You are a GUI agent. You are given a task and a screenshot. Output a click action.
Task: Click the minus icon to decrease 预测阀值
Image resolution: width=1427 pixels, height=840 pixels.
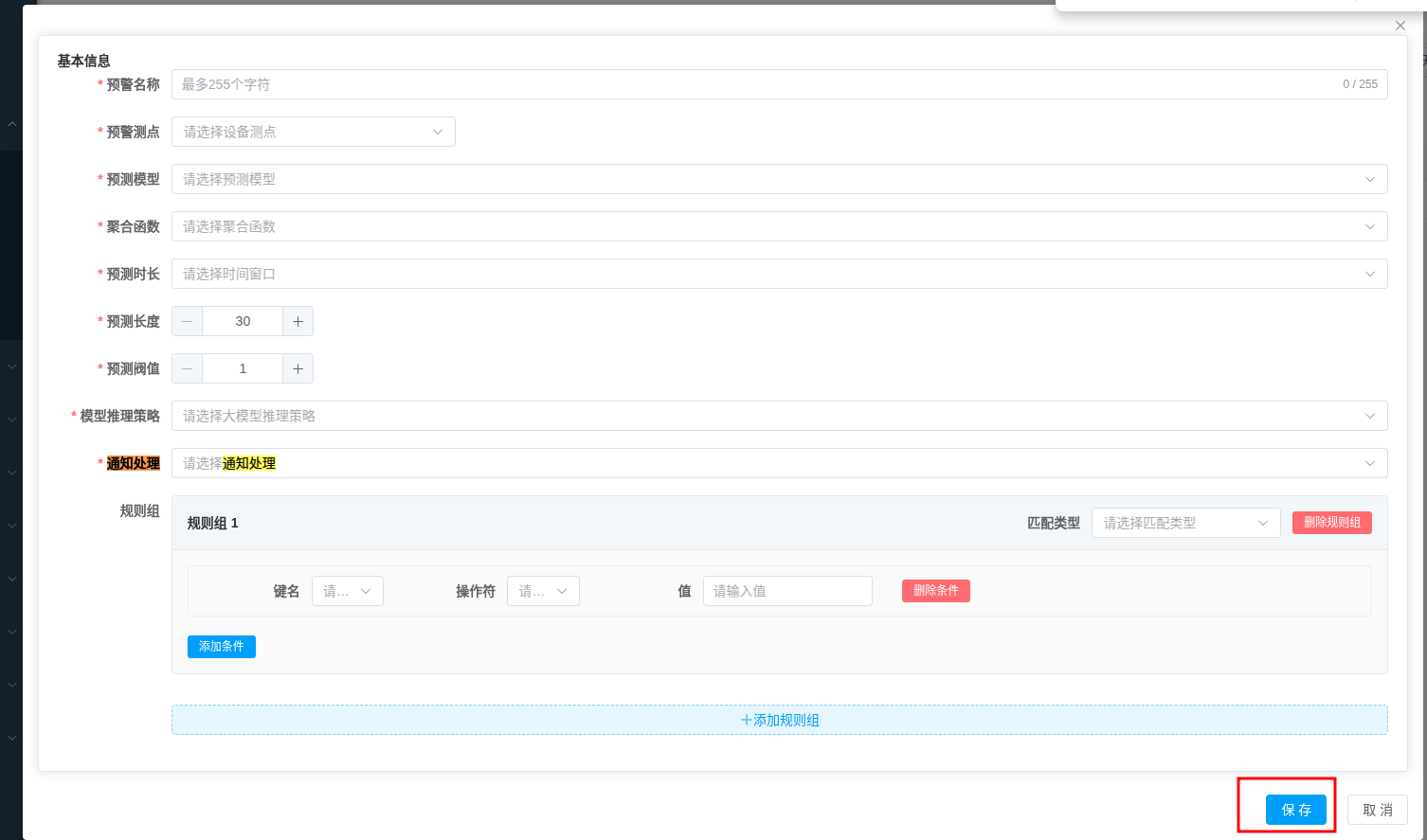pos(187,367)
